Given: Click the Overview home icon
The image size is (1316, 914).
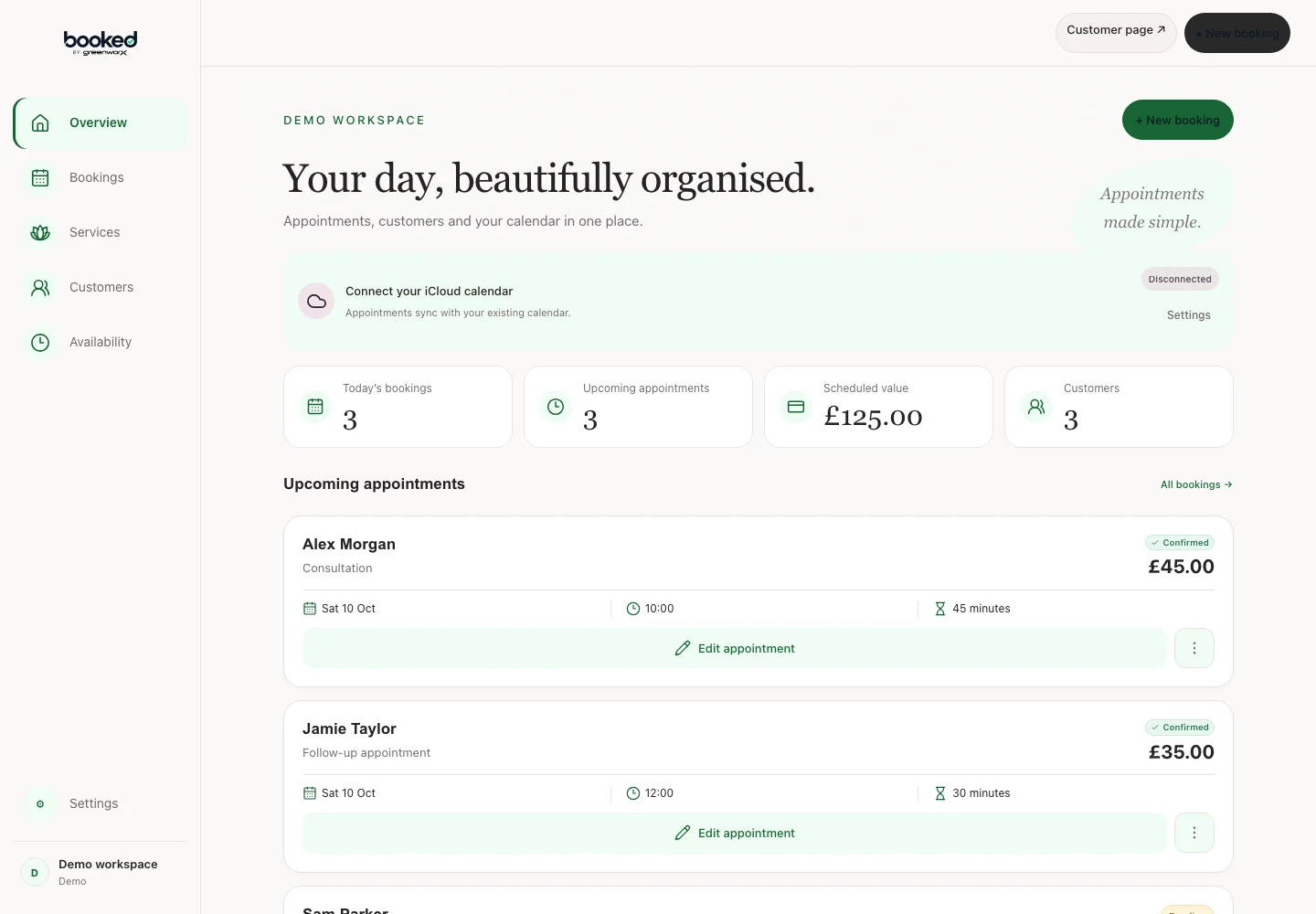Looking at the screenshot, I should coord(40,122).
